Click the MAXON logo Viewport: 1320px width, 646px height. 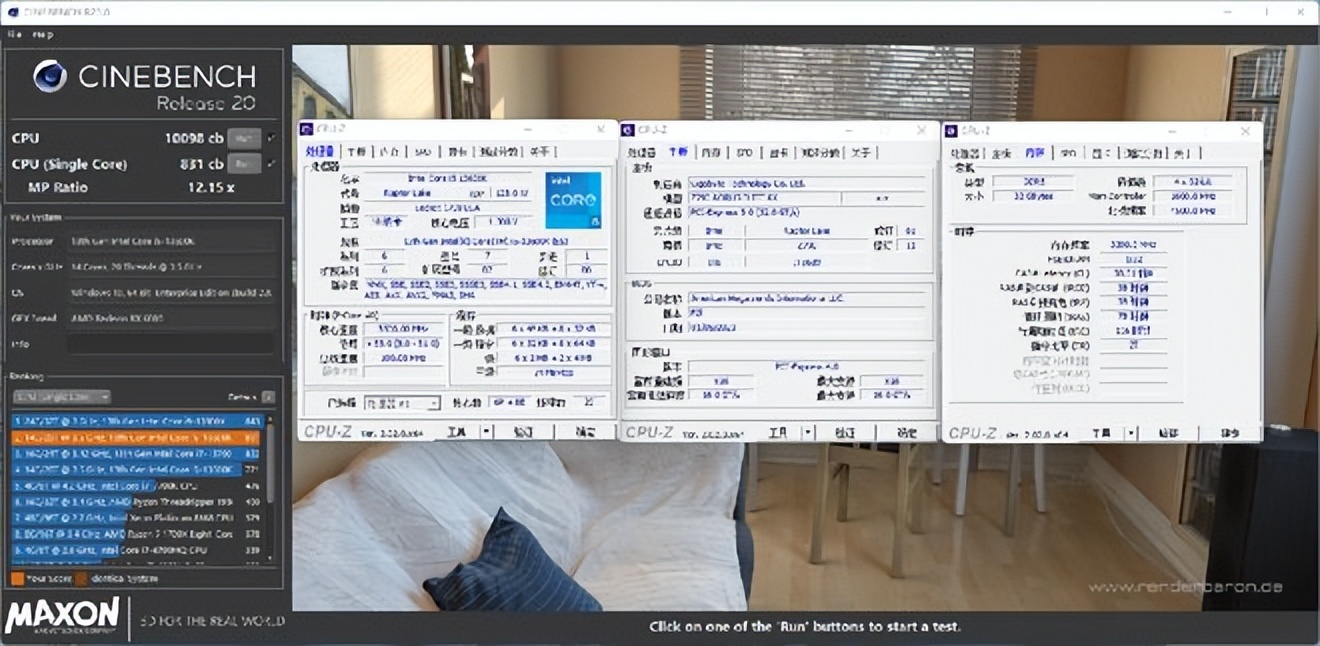coord(63,618)
